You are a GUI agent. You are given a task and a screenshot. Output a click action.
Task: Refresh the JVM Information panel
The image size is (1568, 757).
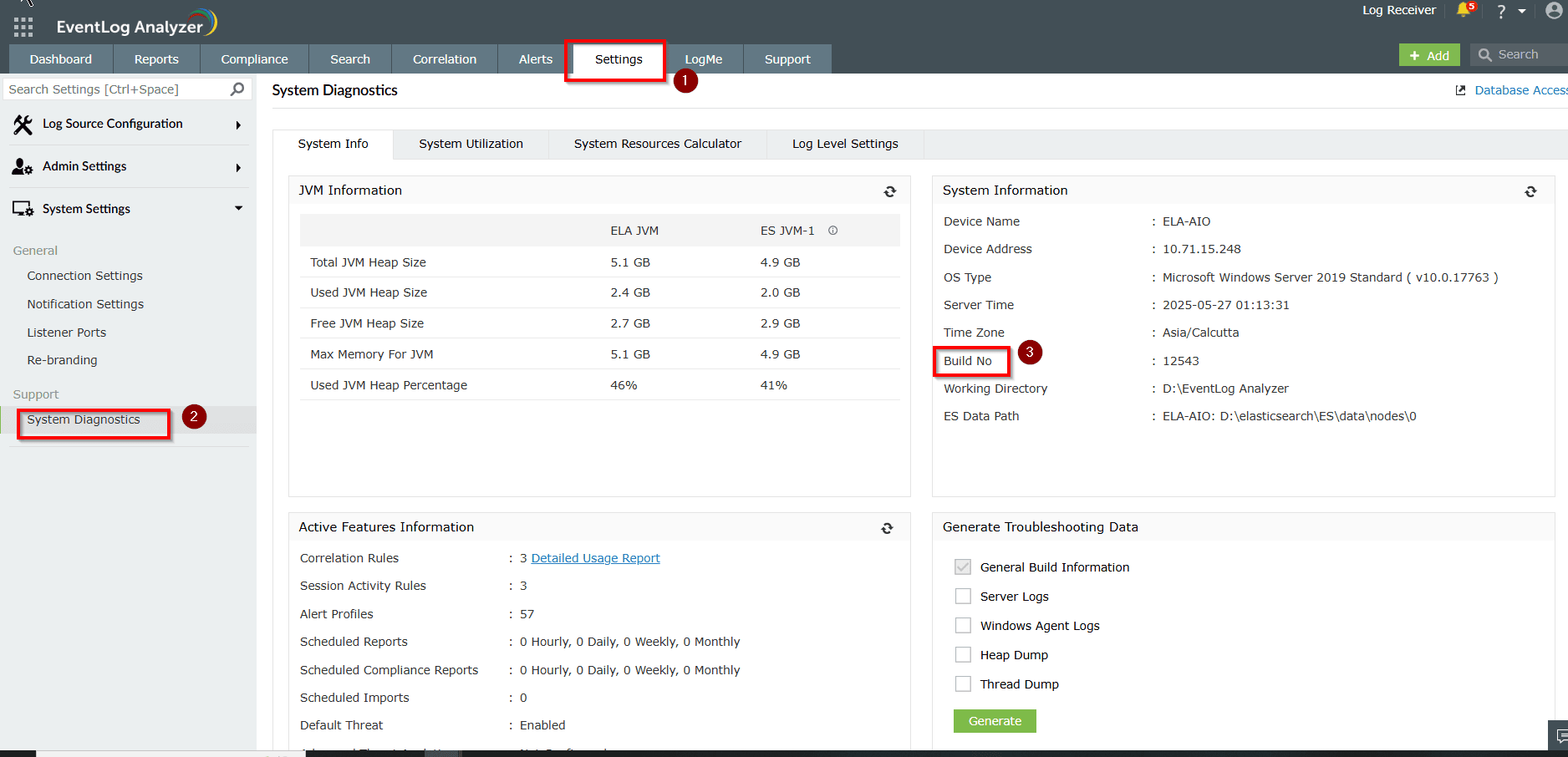(x=890, y=191)
